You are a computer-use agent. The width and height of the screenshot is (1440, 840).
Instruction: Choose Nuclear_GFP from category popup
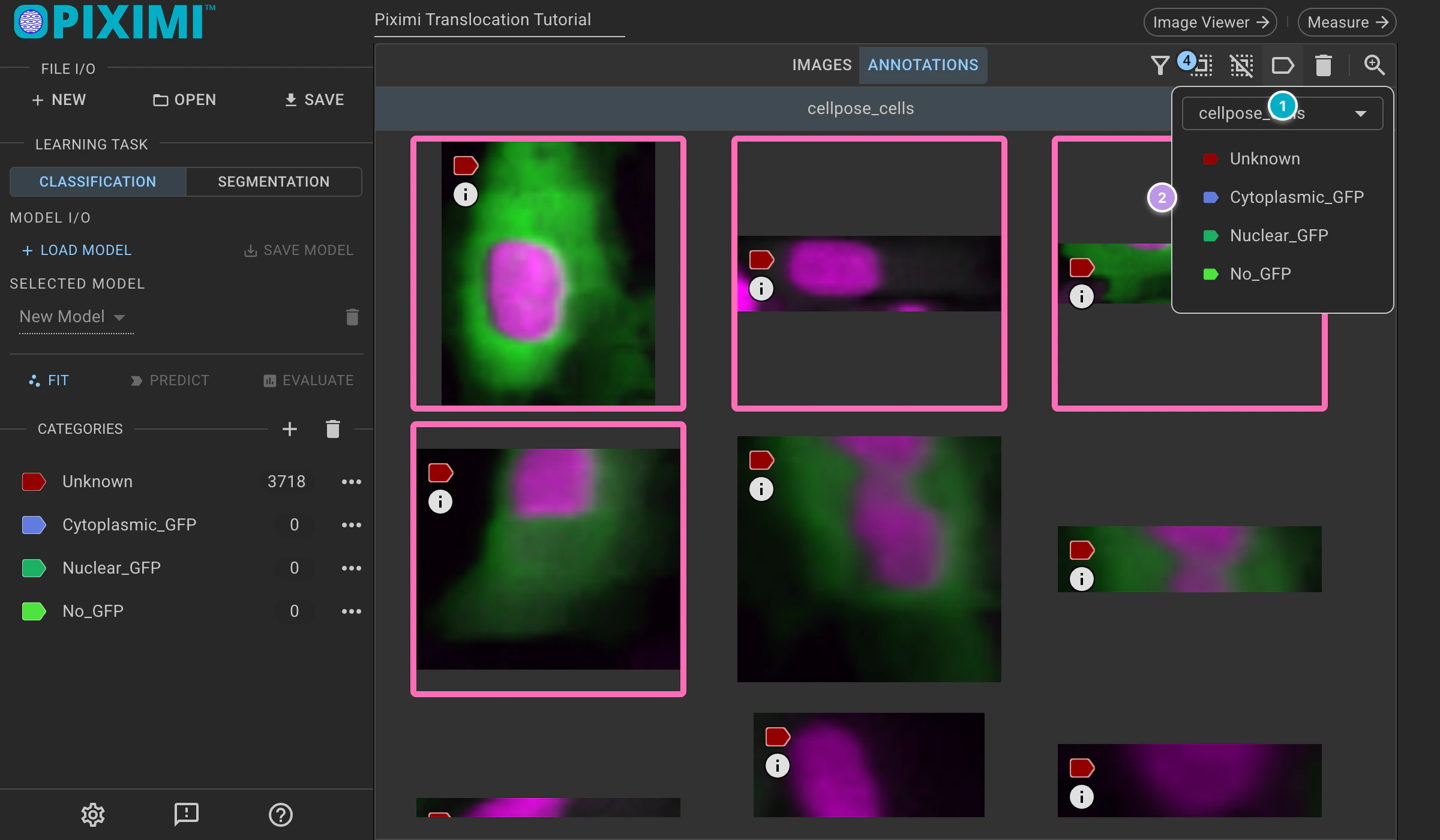pos(1282,236)
